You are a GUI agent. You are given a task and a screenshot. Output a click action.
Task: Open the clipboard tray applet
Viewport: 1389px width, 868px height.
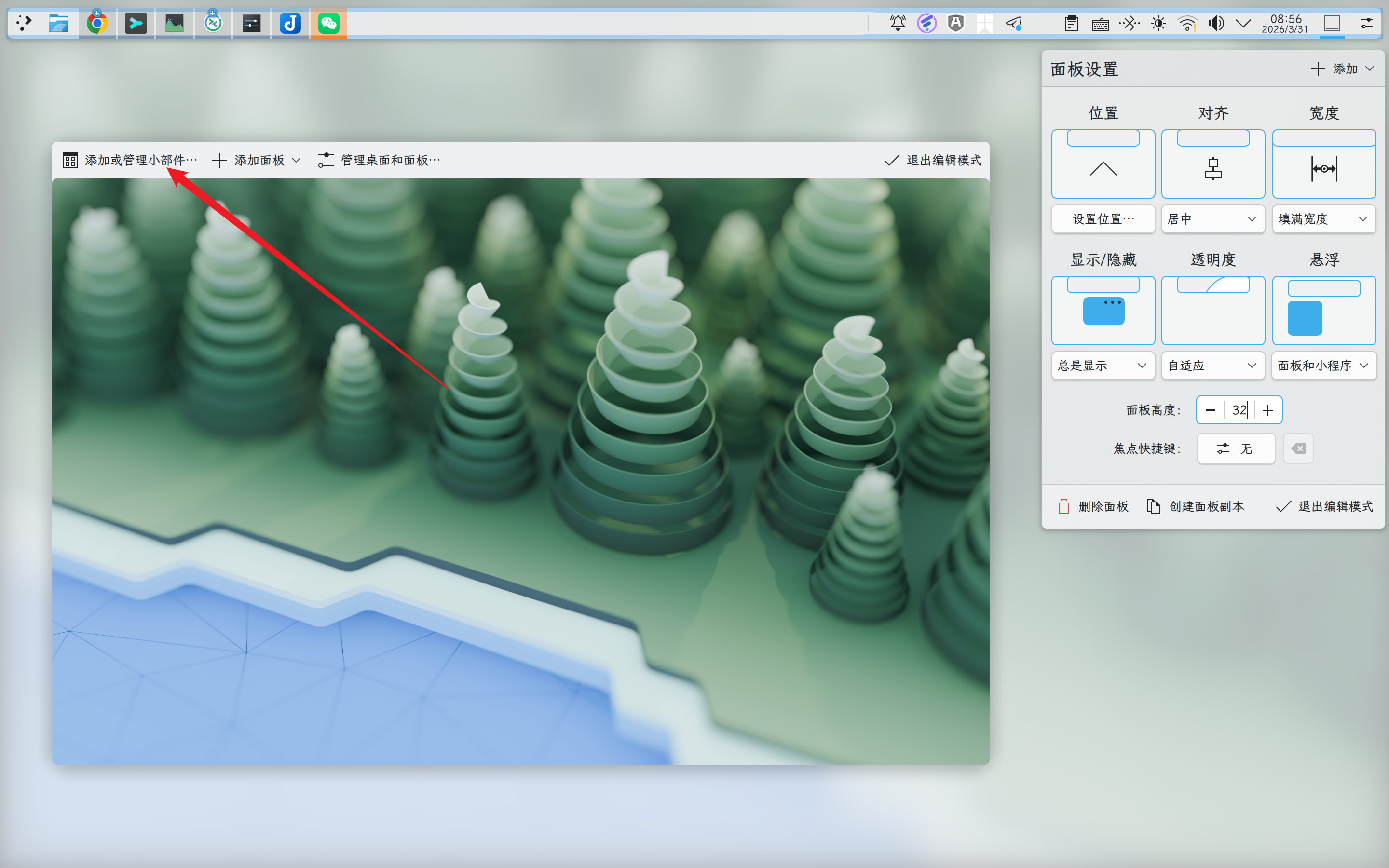tap(1071, 24)
